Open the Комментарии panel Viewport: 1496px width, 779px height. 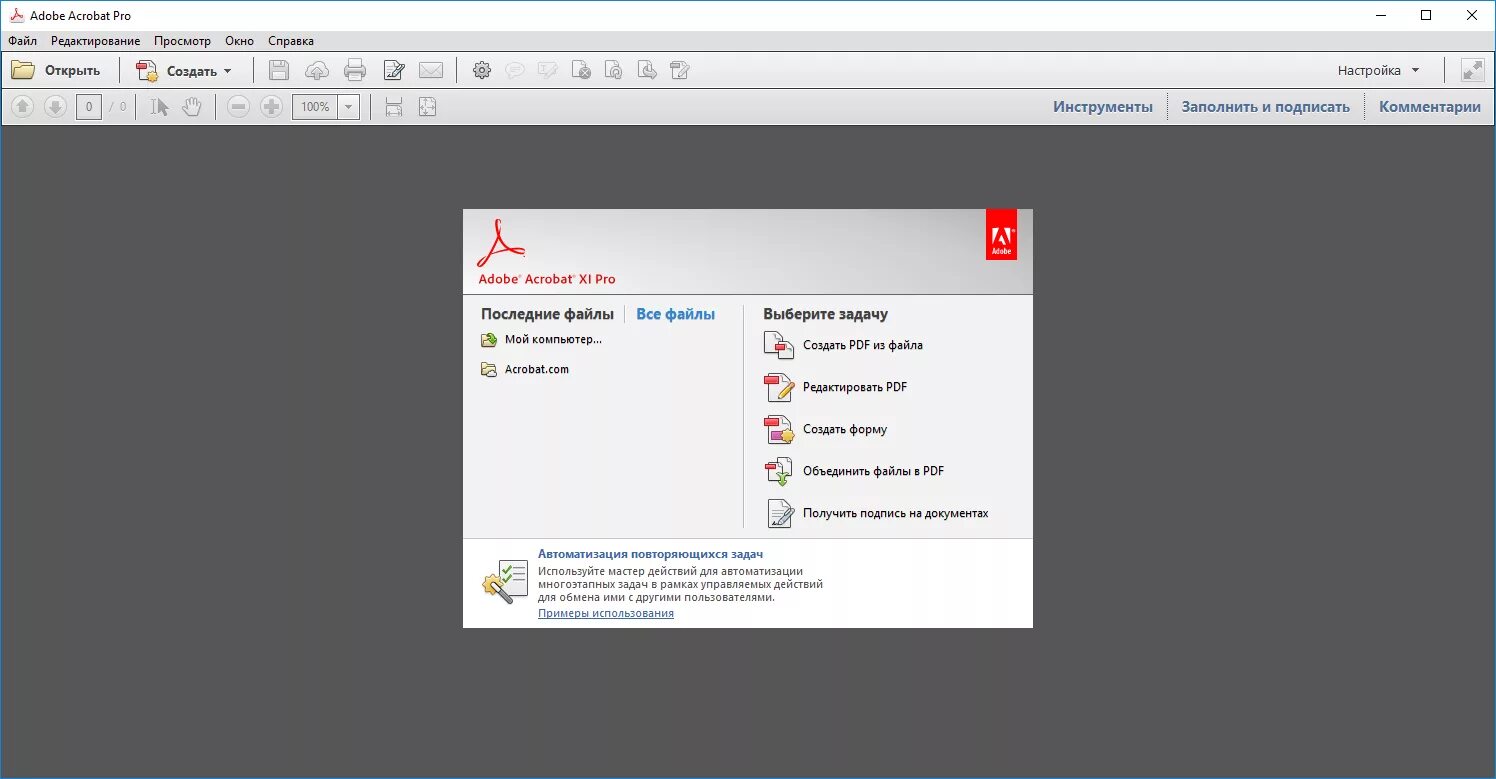1430,107
